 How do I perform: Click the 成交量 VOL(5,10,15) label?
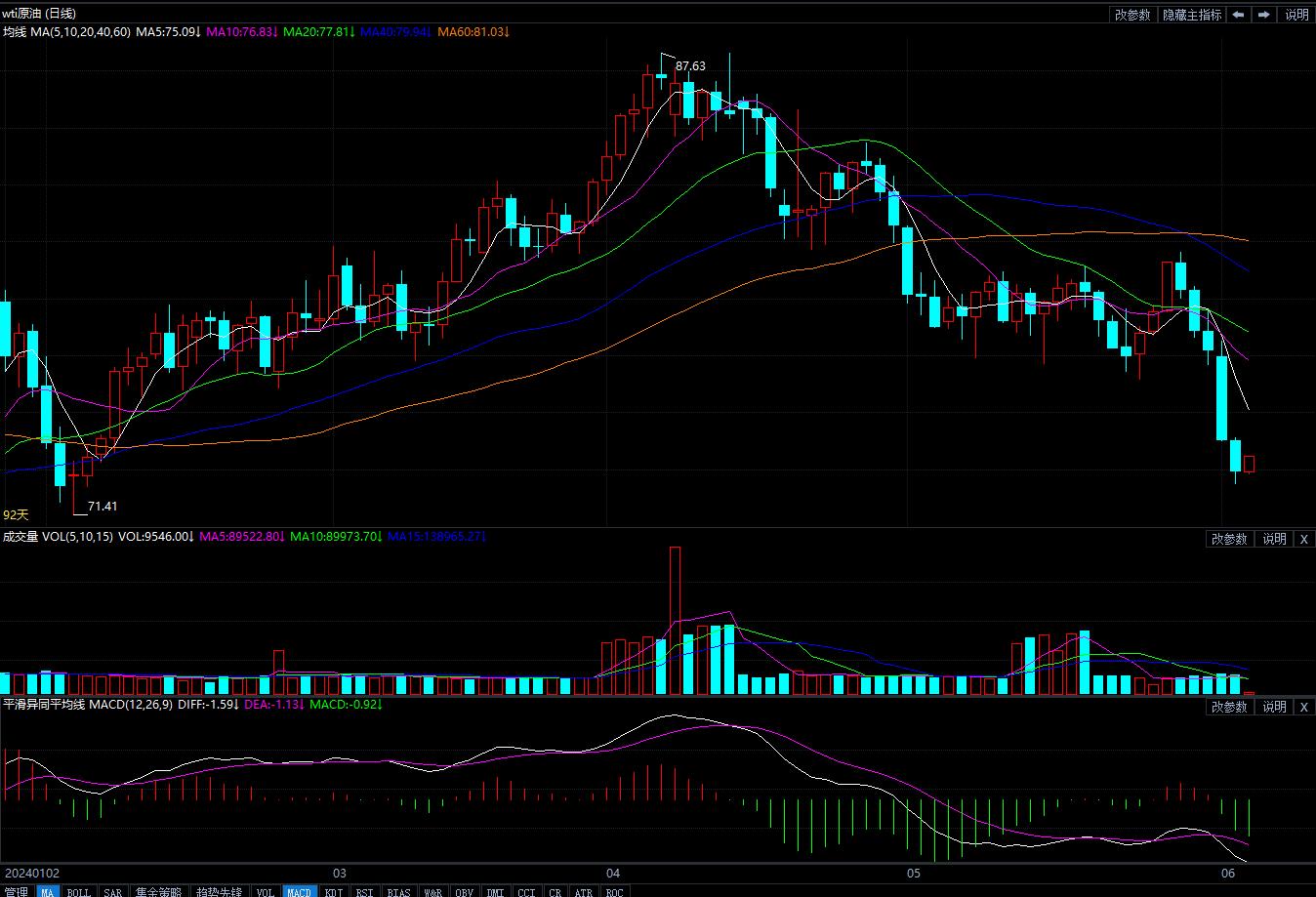click(x=58, y=537)
